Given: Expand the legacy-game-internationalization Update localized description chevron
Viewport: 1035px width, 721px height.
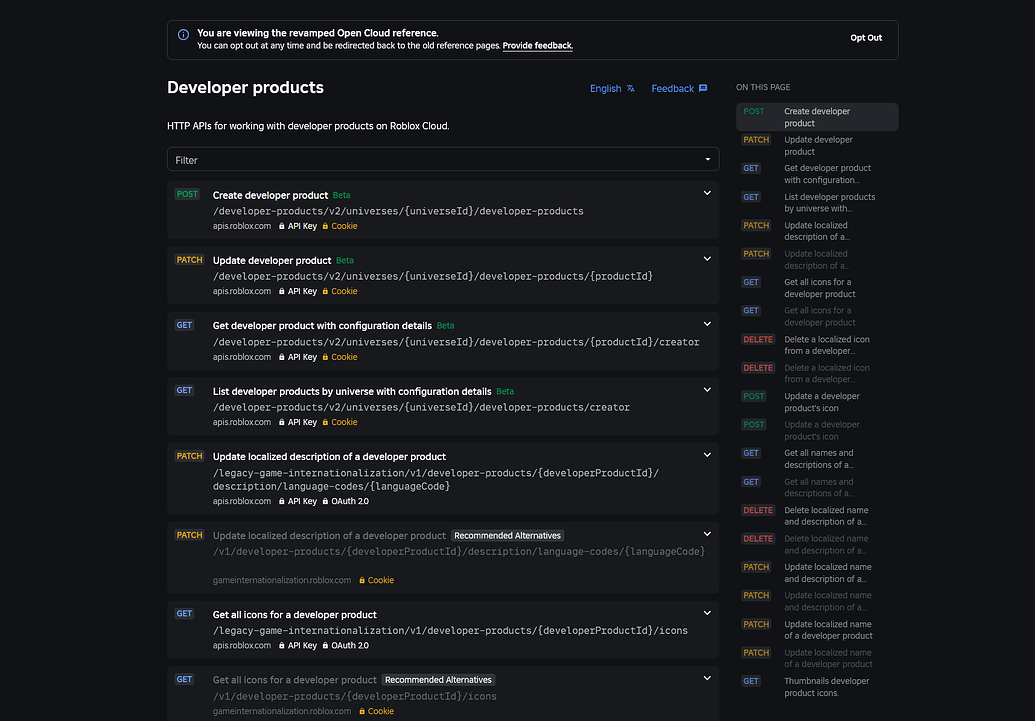Looking at the screenshot, I should pyautogui.click(x=707, y=455).
